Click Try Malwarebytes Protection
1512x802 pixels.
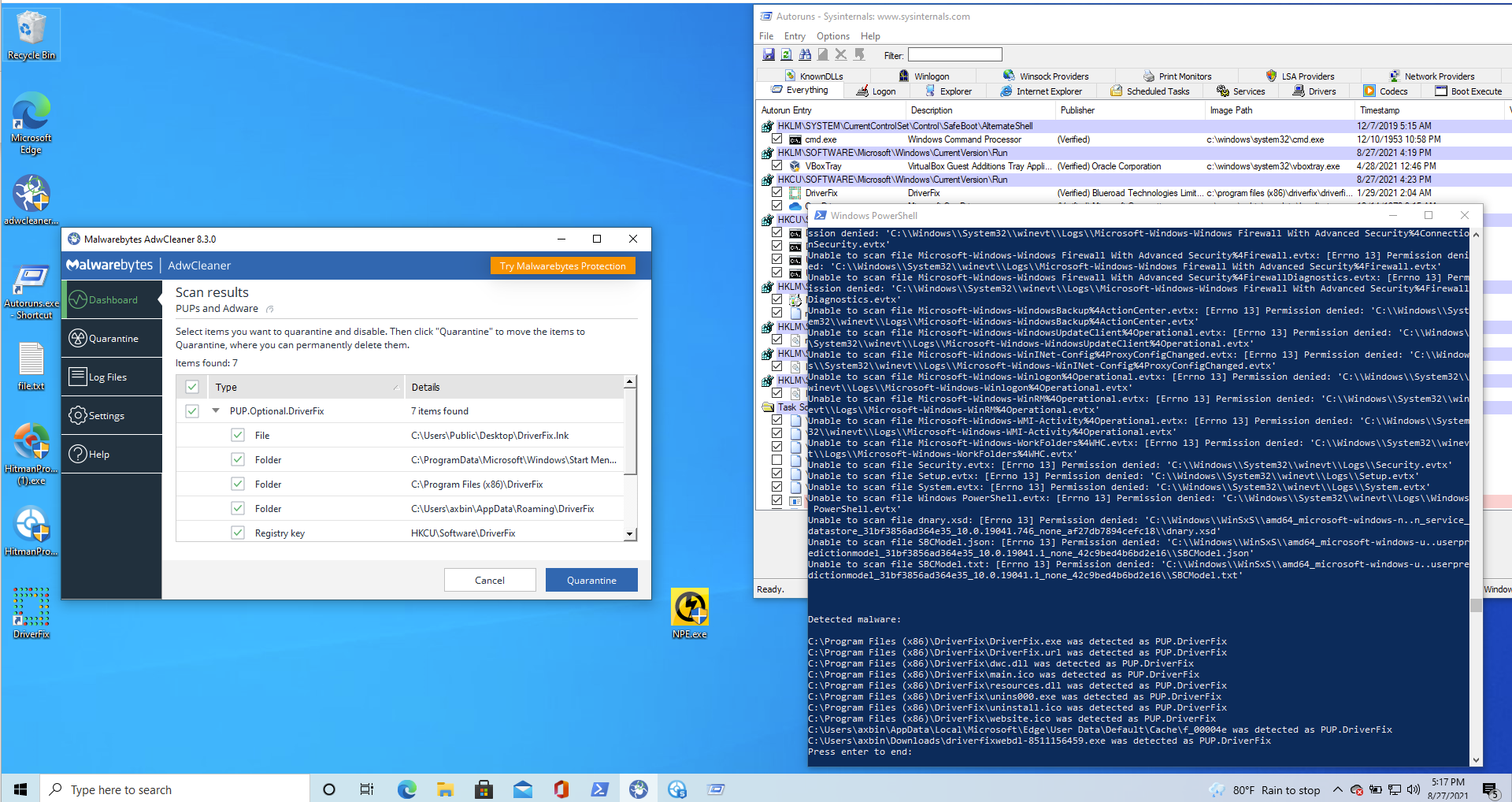562,265
